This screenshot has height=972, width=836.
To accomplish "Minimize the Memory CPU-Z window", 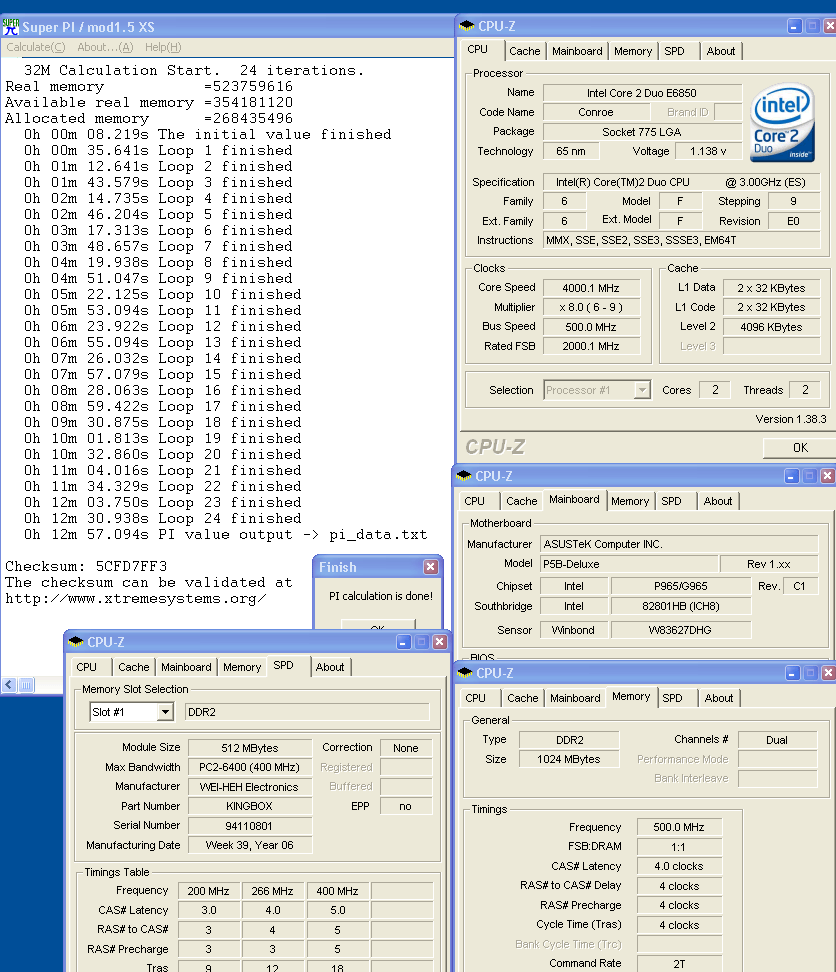I will tap(793, 673).
